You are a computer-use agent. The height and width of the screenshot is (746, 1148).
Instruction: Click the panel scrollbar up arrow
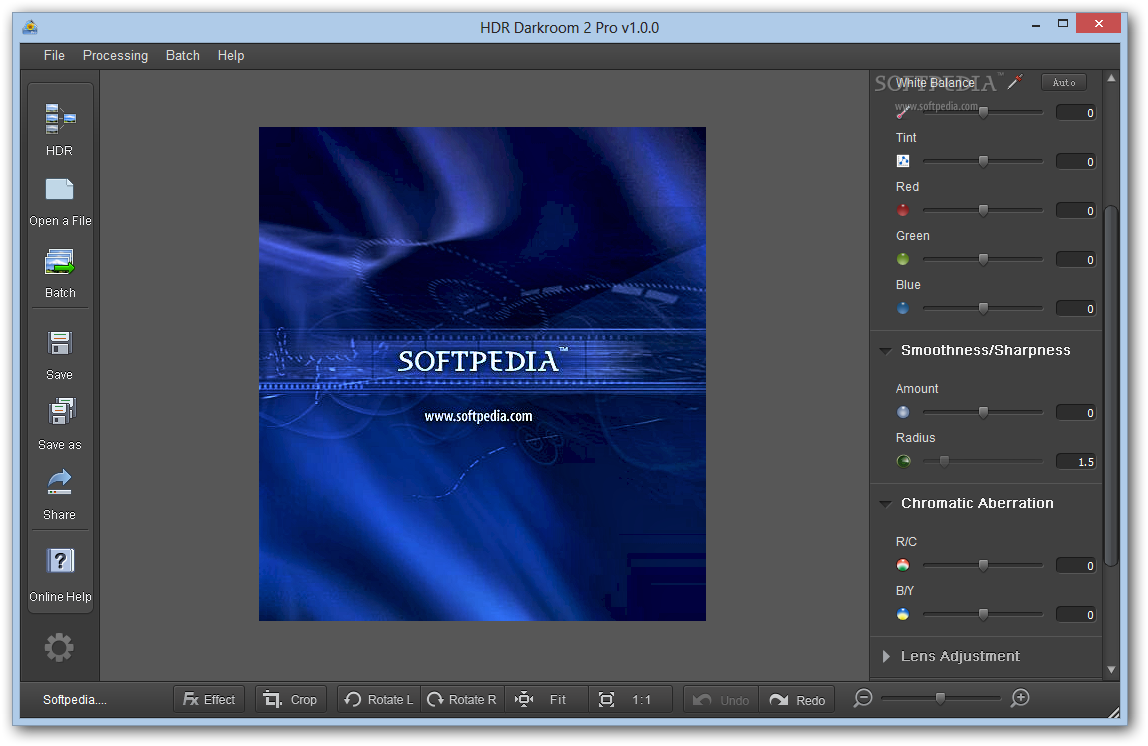pyautogui.click(x=1111, y=78)
